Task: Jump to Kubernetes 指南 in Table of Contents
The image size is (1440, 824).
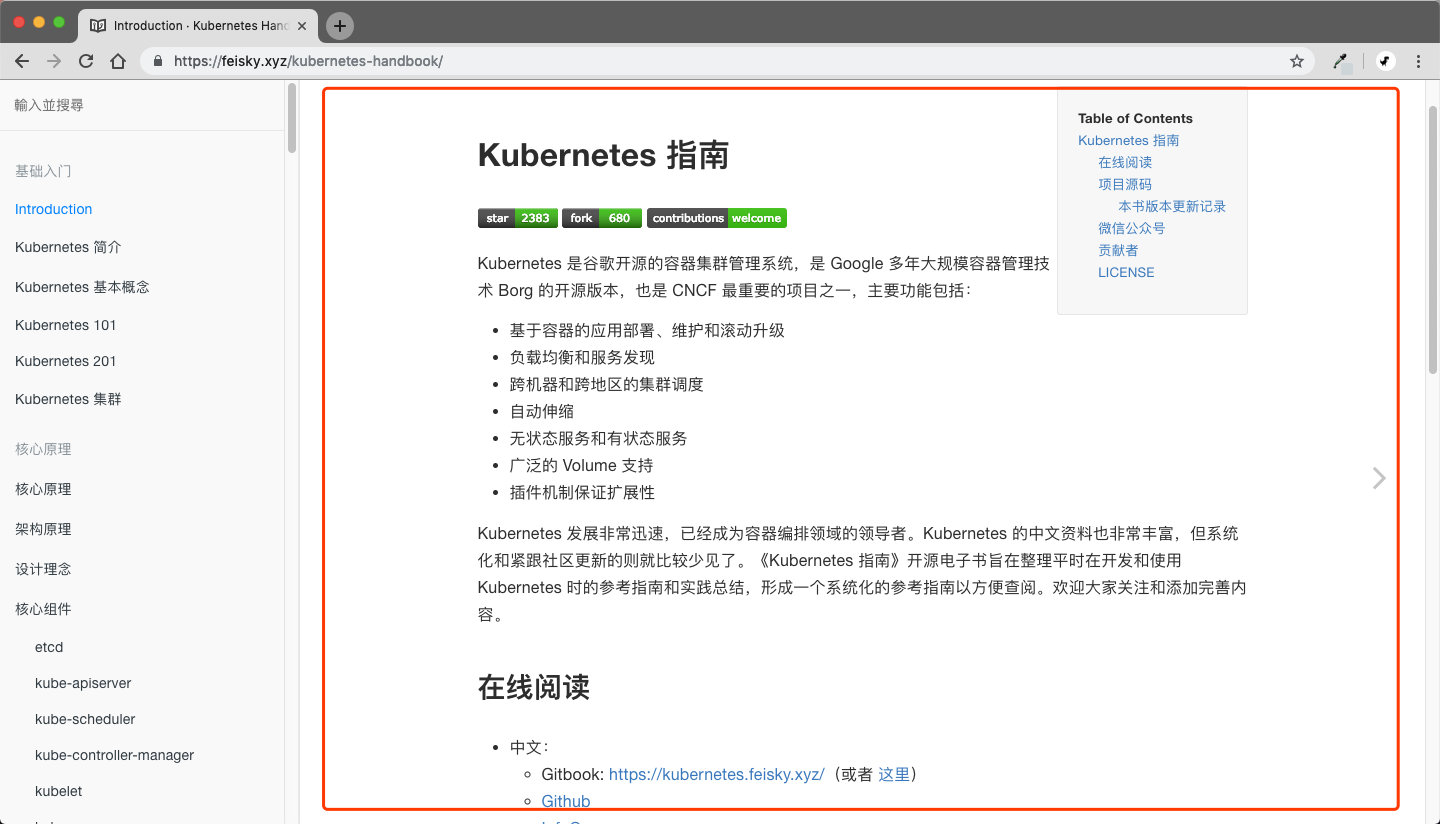Action: pyautogui.click(x=1128, y=140)
